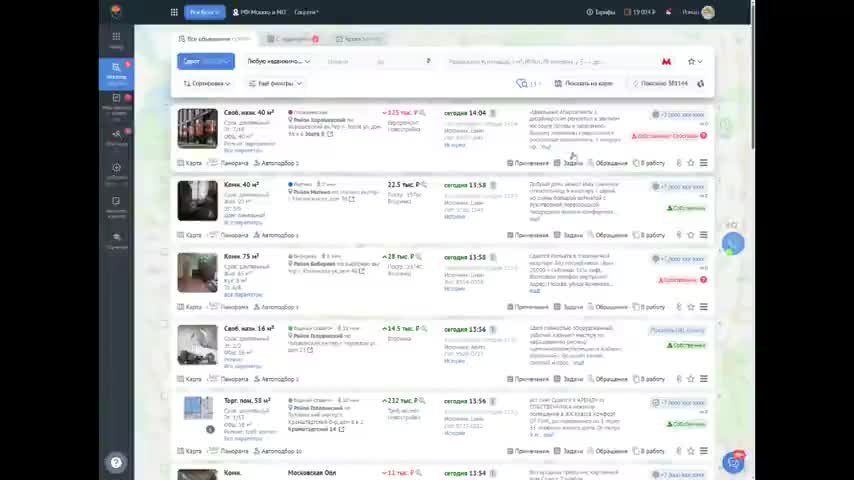Star the 'Комн. 75 м²' listing

(691, 307)
